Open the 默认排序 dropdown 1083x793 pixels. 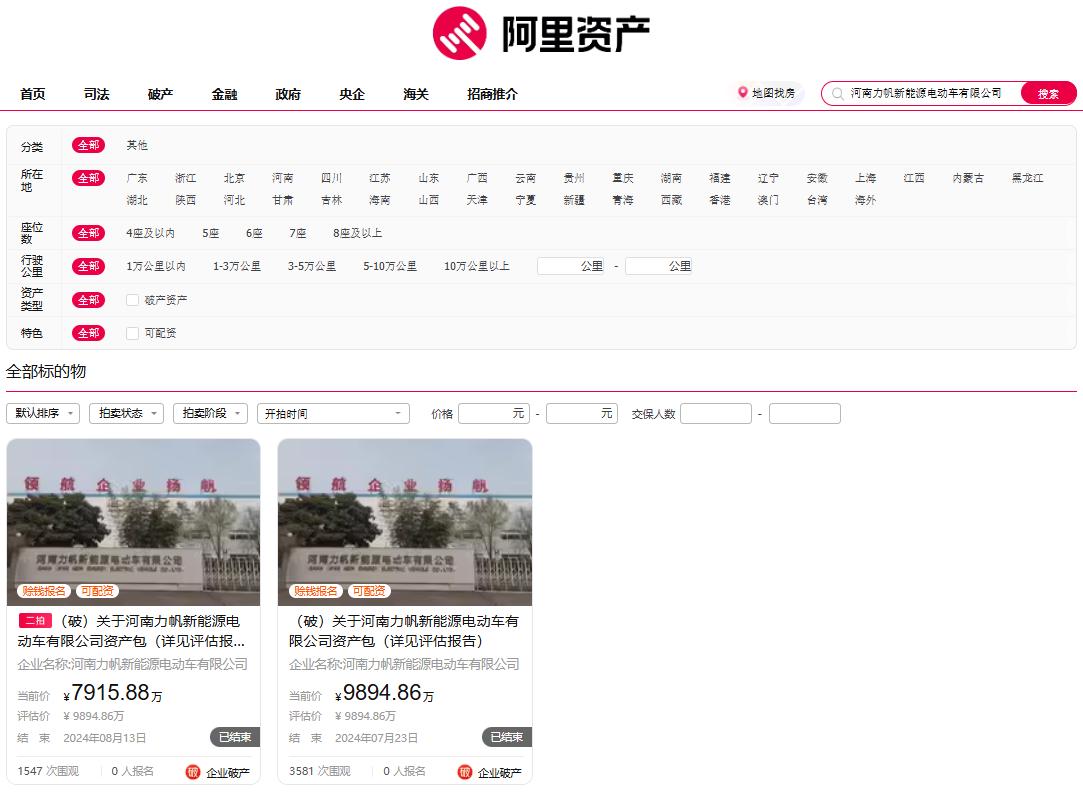tap(43, 413)
